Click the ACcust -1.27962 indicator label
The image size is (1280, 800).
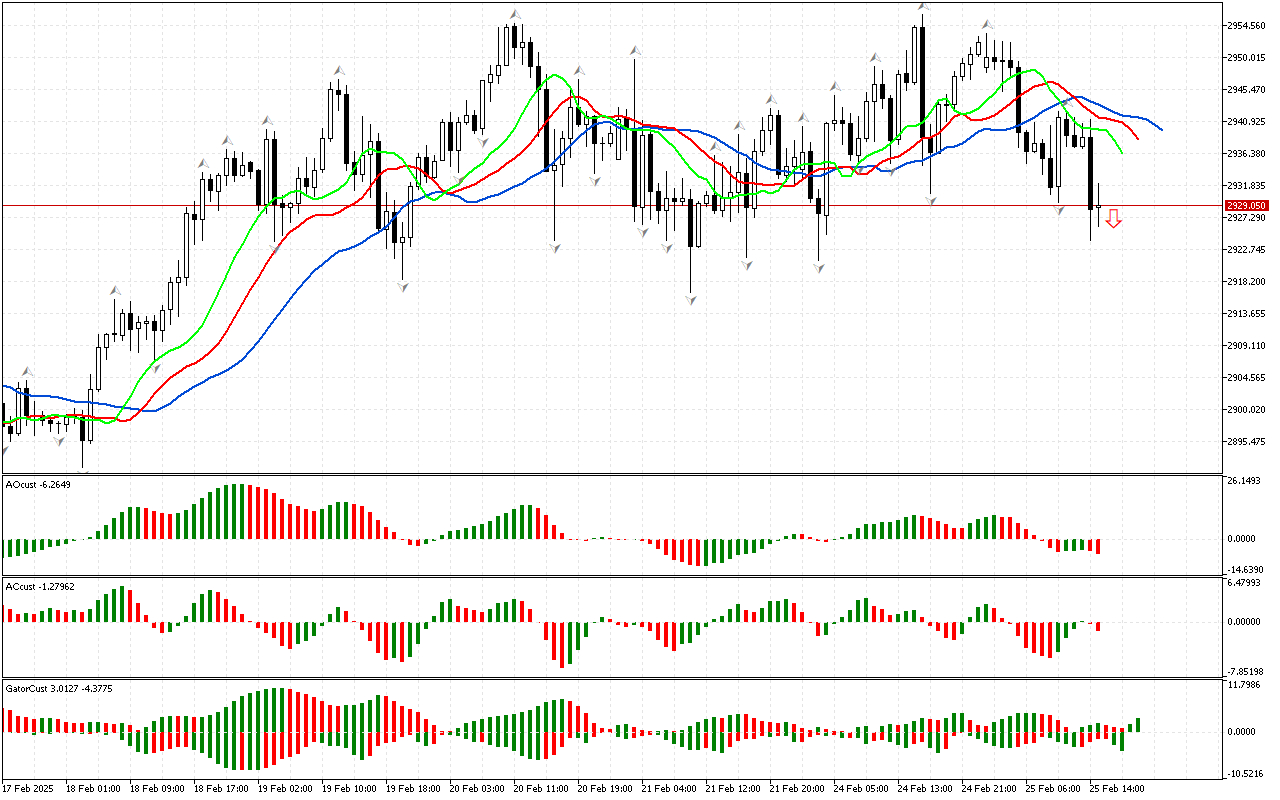pyautogui.click(x=40, y=586)
